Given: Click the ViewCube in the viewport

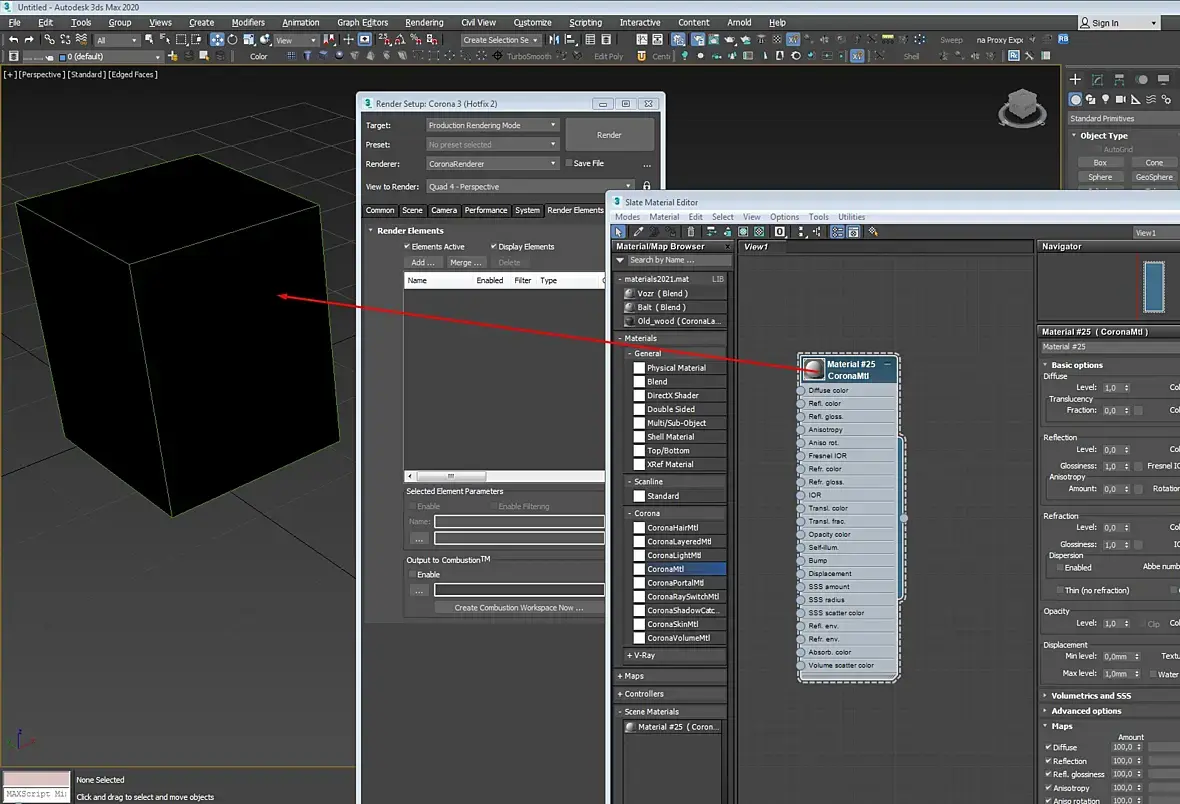Looking at the screenshot, I should 1022,104.
